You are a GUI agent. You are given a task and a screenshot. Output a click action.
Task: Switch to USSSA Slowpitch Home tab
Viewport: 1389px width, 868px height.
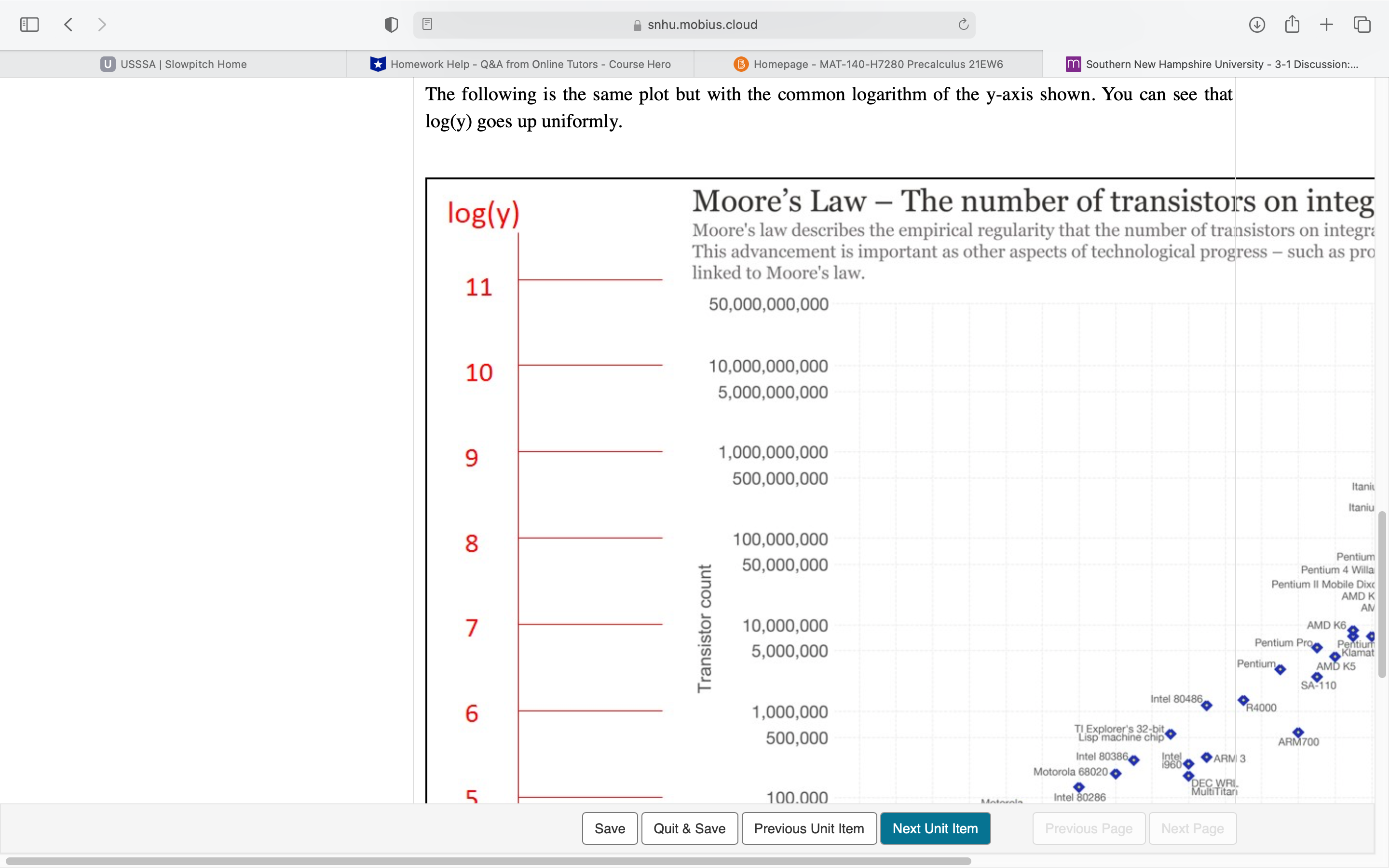click(x=173, y=64)
